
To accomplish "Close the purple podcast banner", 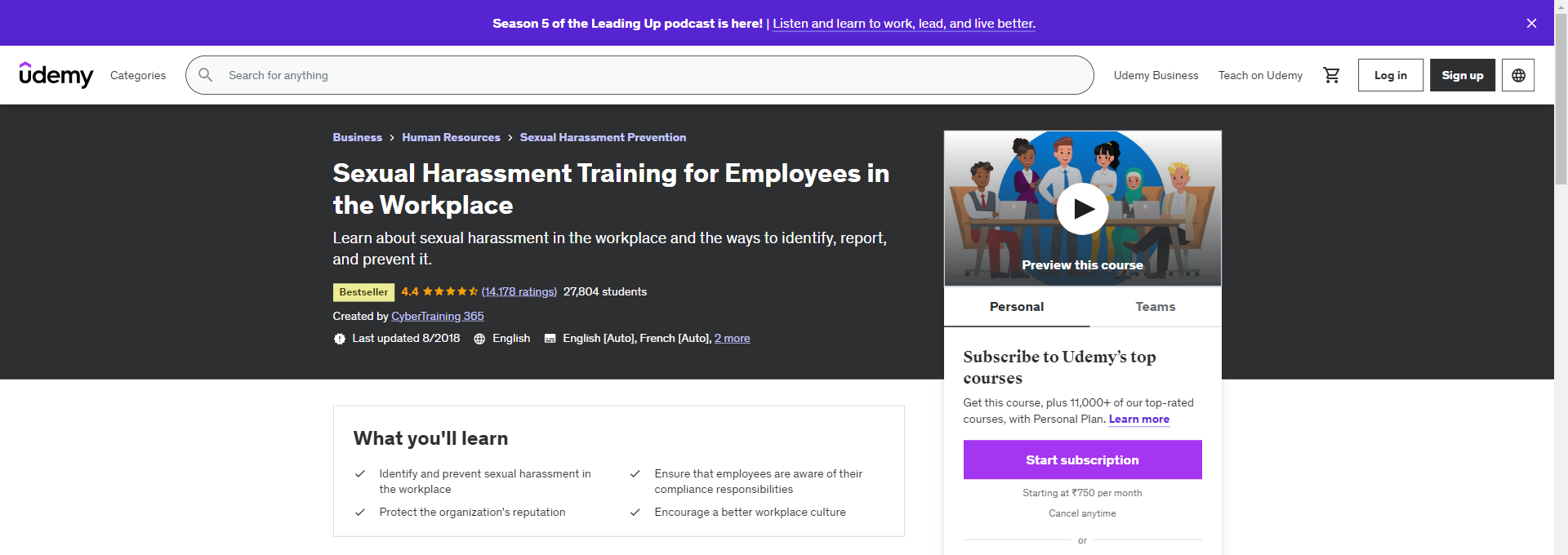I will click(1532, 23).
